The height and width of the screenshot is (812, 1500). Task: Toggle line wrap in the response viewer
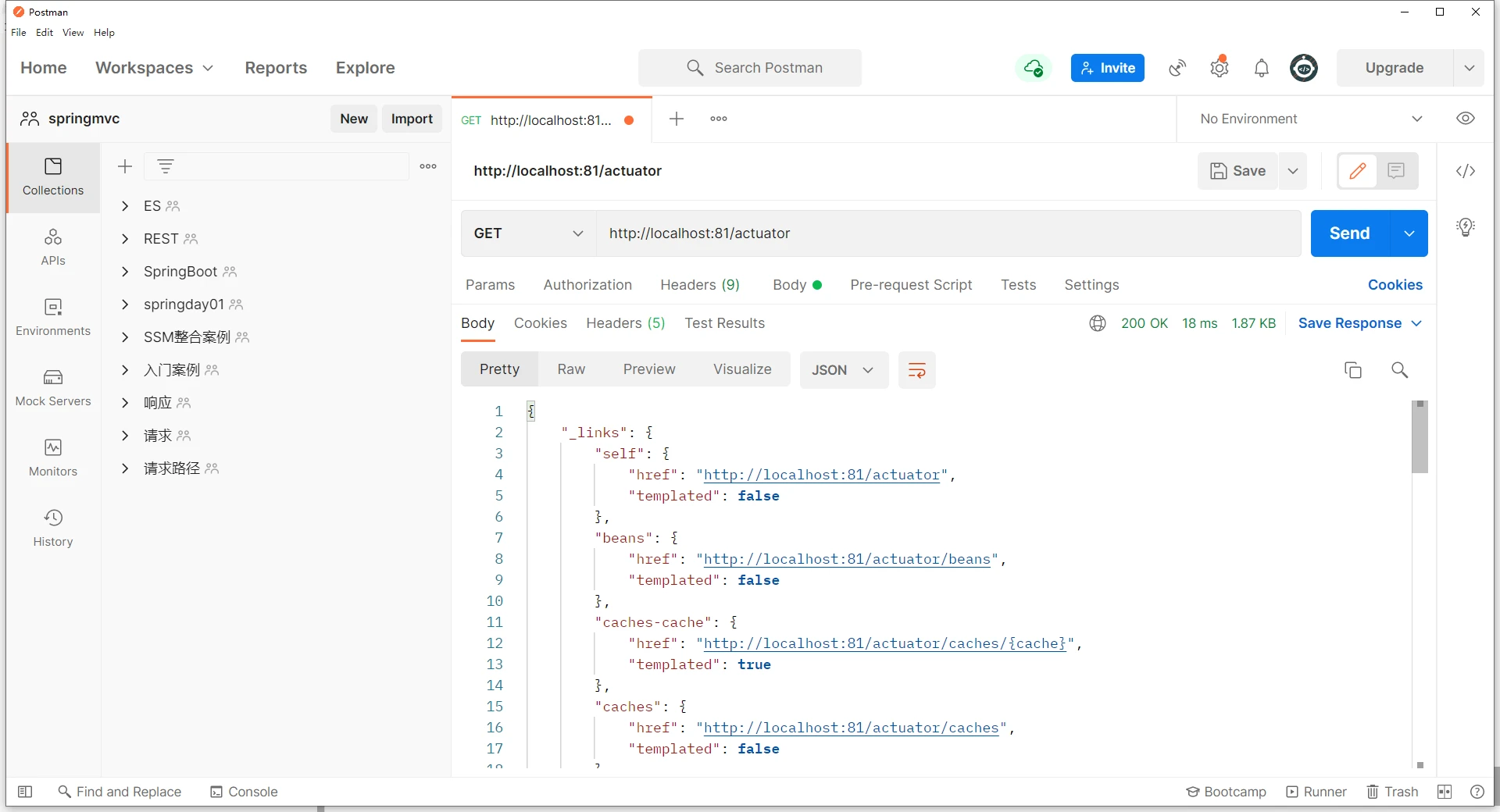916,370
